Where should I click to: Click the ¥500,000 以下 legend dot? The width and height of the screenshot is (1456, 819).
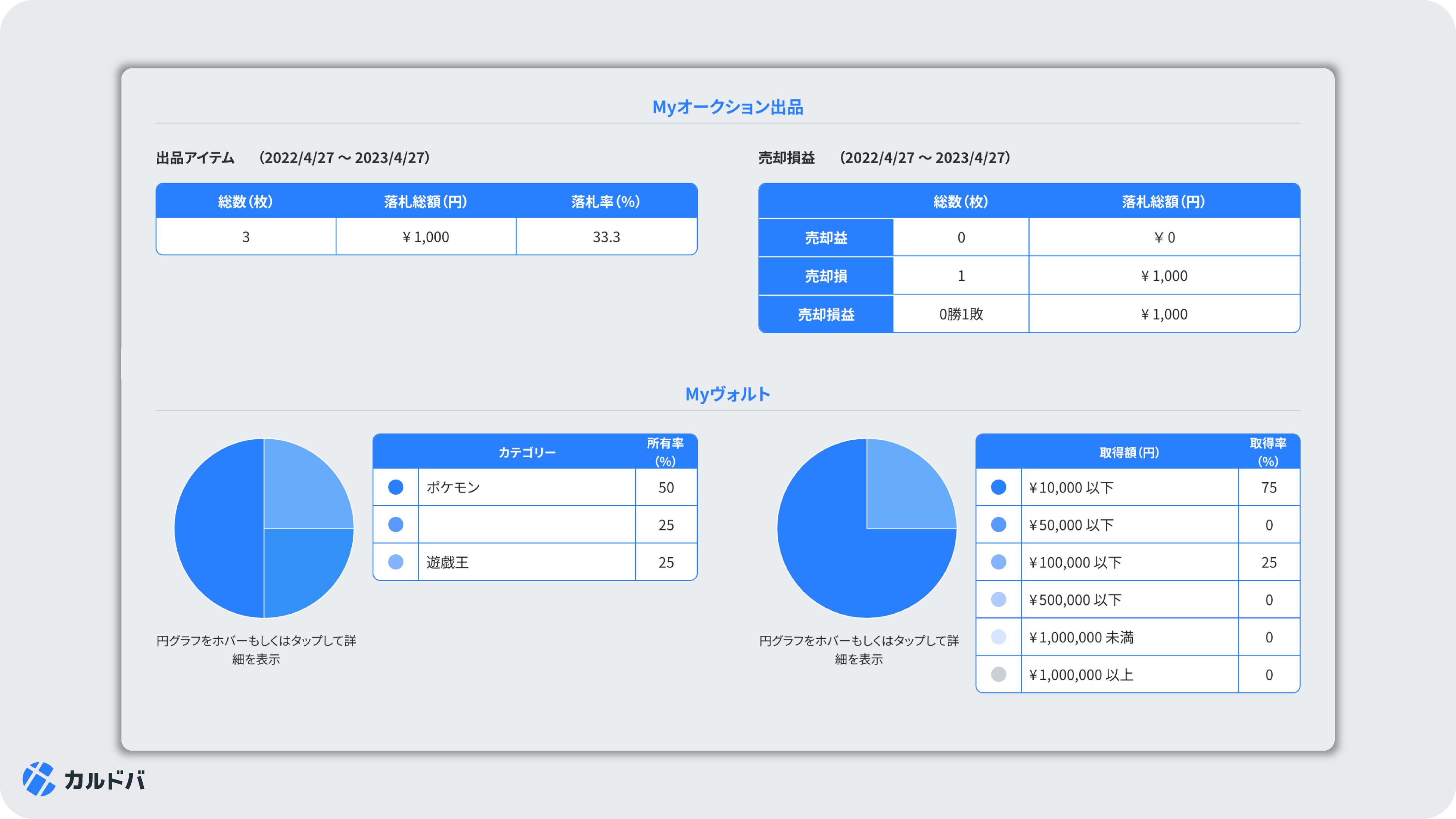click(999, 599)
